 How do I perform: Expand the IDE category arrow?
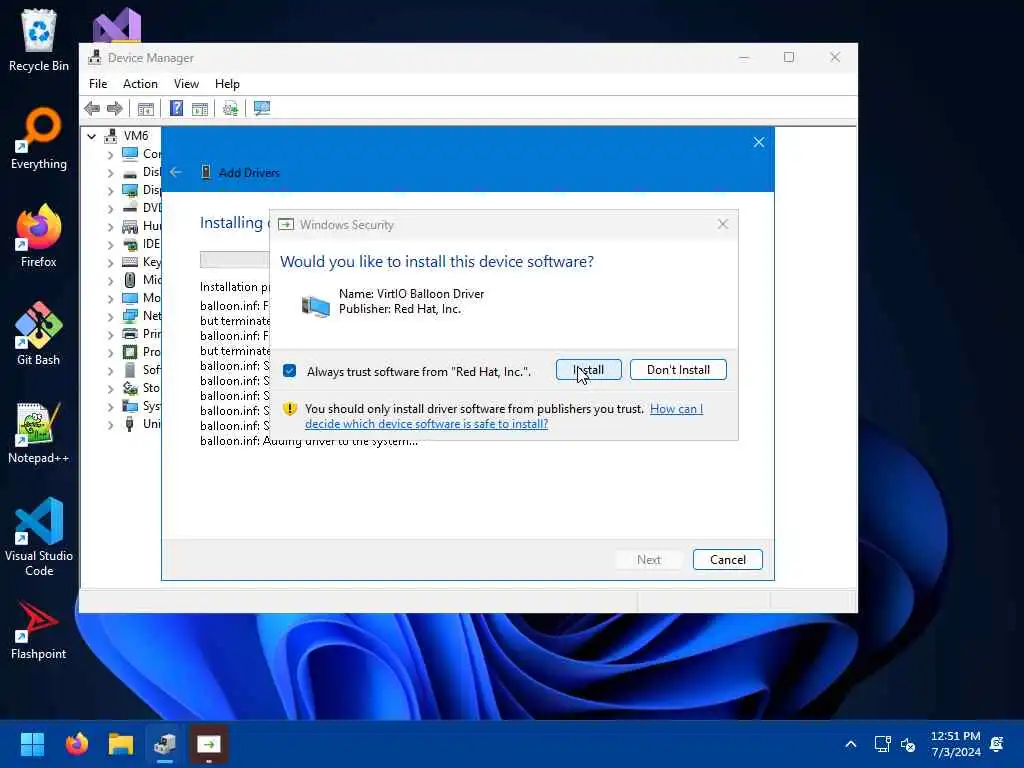point(110,245)
